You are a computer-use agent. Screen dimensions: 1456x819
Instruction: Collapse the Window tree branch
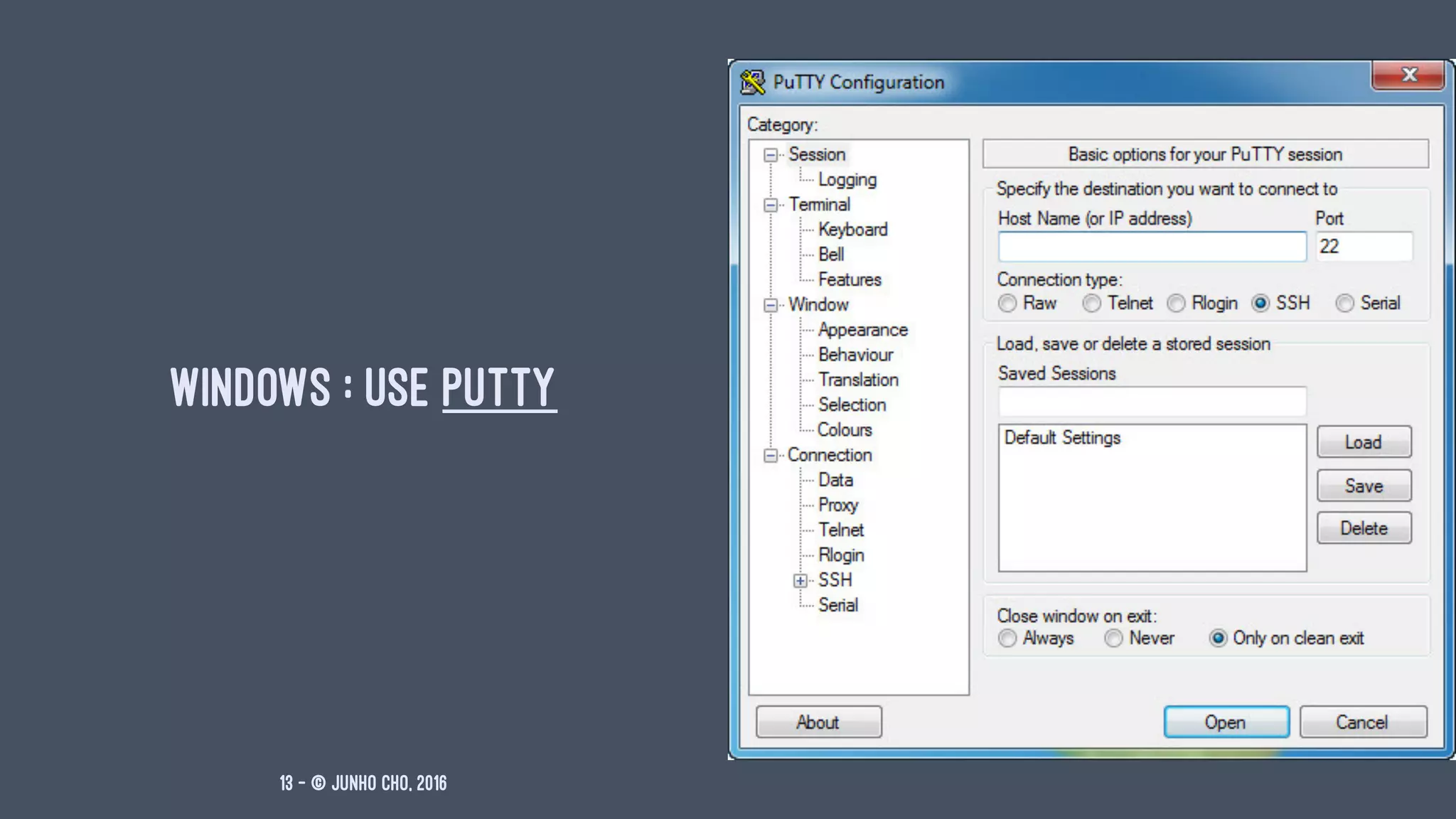(x=770, y=305)
